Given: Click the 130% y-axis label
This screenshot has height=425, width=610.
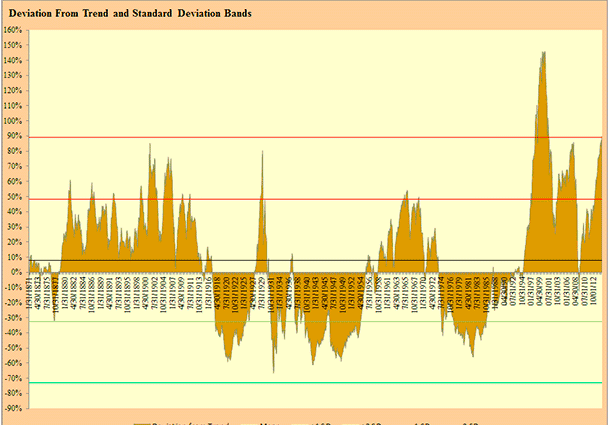Looking at the screenshot, I should click(x=12, y=76).
